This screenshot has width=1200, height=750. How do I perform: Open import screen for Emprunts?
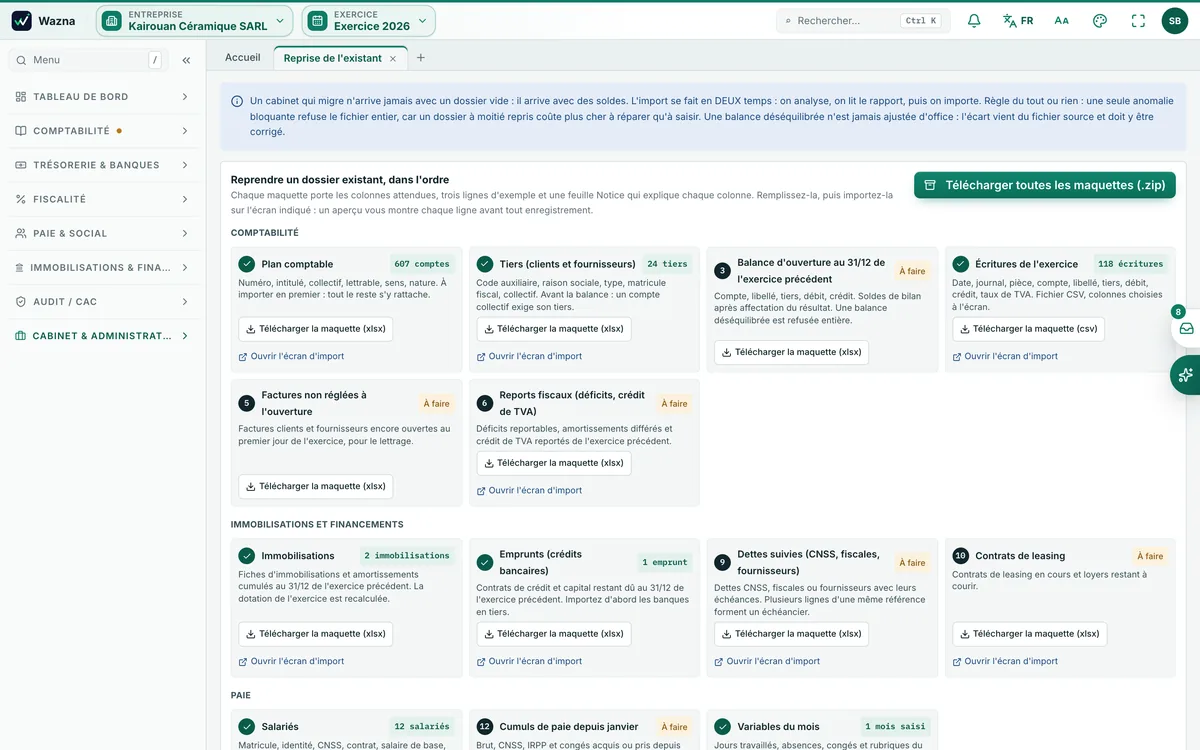click(x=529, y=661)
